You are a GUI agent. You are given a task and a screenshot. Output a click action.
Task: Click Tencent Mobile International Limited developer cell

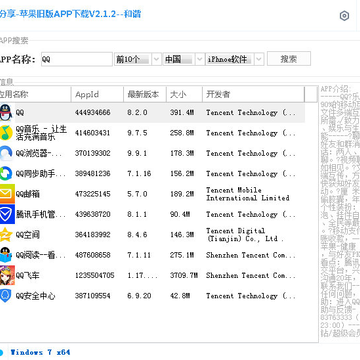(x=248, y=194)
